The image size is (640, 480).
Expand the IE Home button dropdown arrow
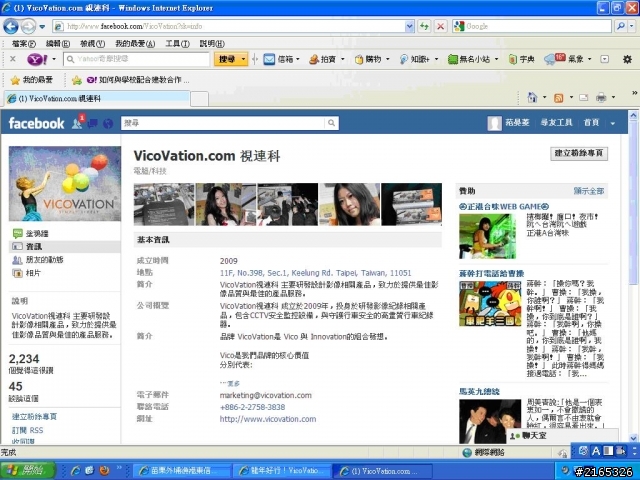coord(544,98)
